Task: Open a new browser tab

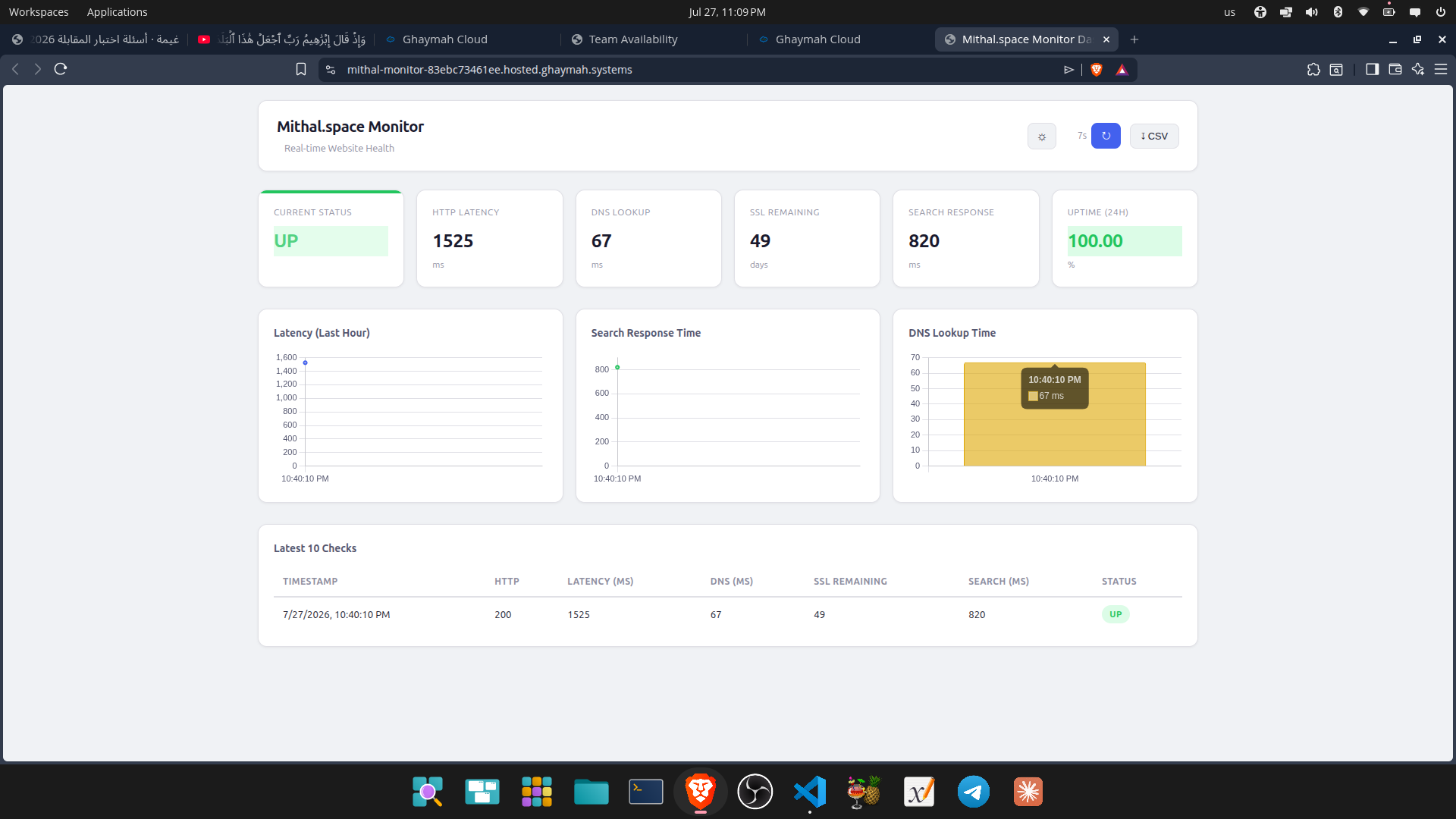Action: click(1134, 39)
